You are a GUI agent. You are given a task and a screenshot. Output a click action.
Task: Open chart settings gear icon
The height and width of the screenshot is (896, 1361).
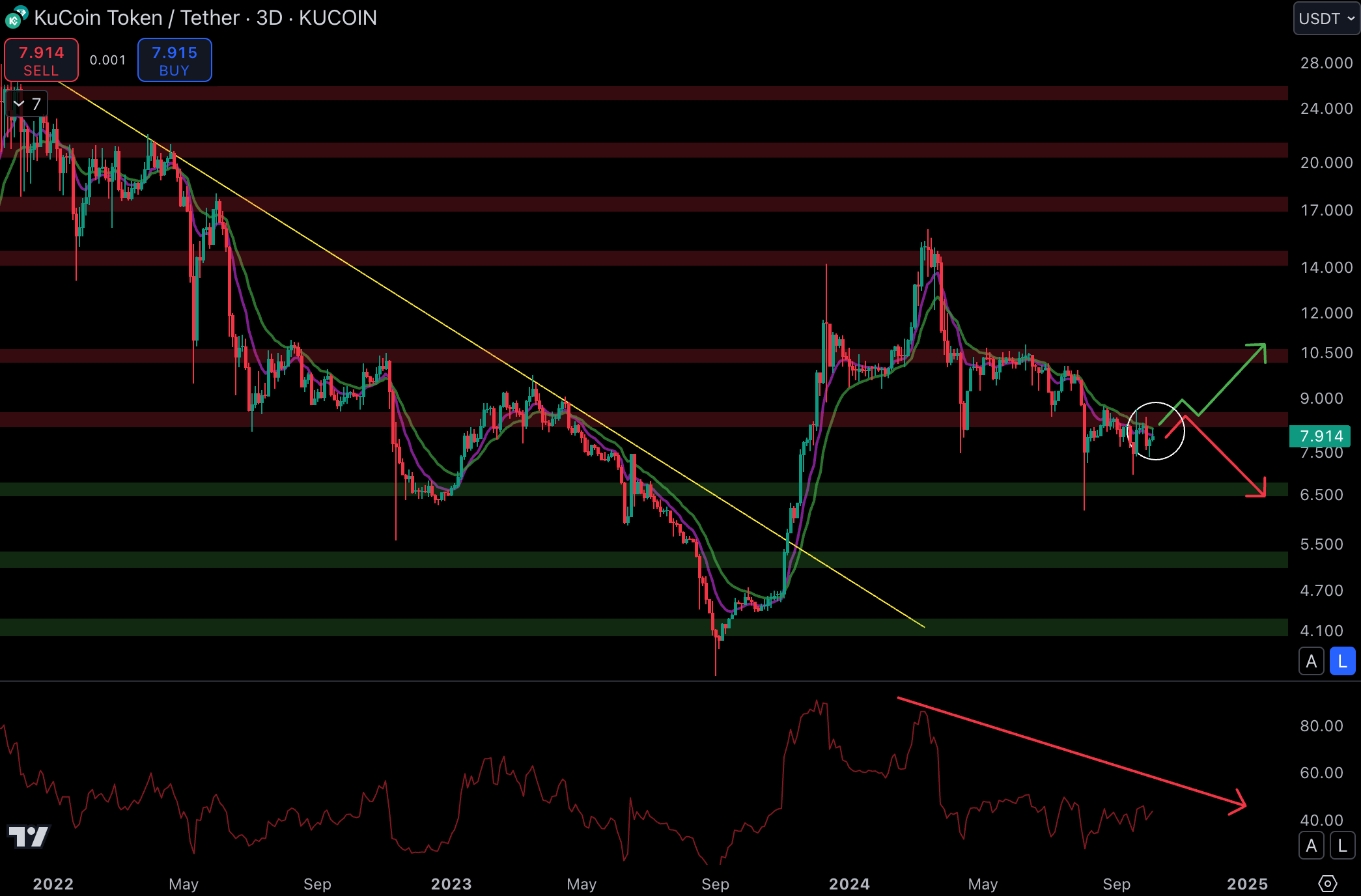tap(1327, 883)
